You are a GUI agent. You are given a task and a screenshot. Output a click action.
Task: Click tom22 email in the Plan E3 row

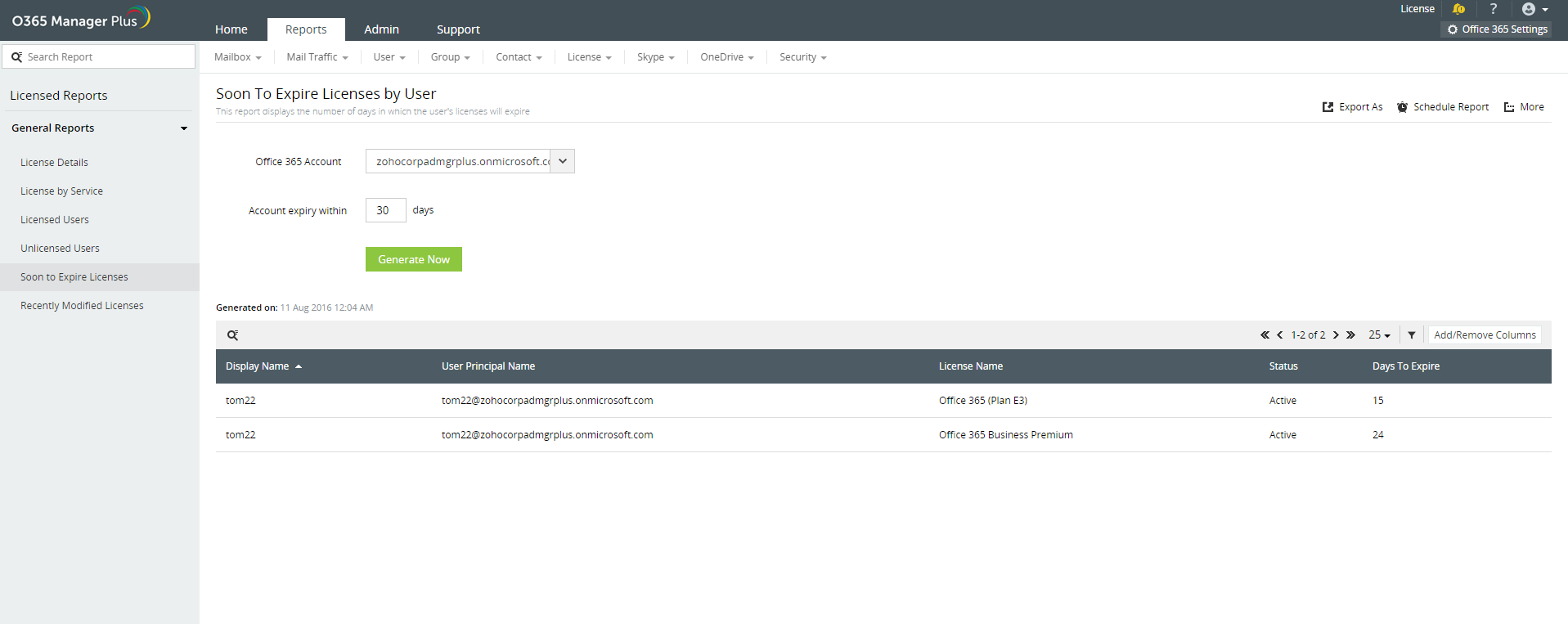547,401
